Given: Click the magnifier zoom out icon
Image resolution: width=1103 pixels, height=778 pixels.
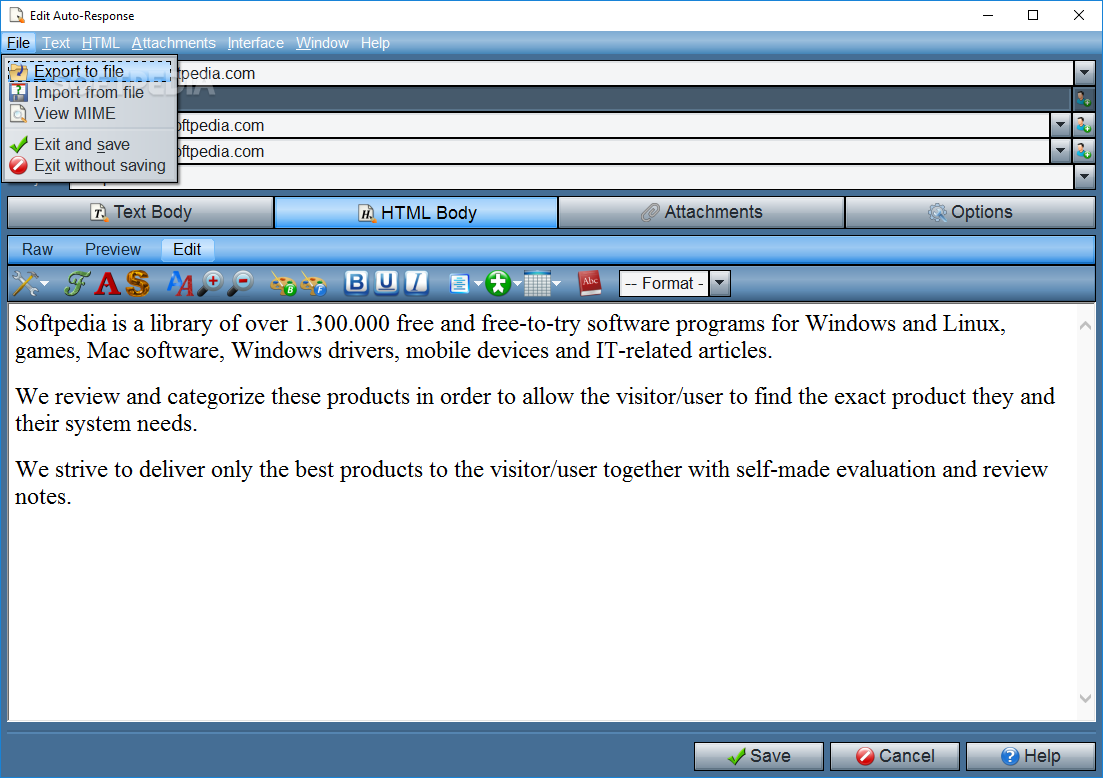Looking at the screenshot, I should click(x=241, y=283).
